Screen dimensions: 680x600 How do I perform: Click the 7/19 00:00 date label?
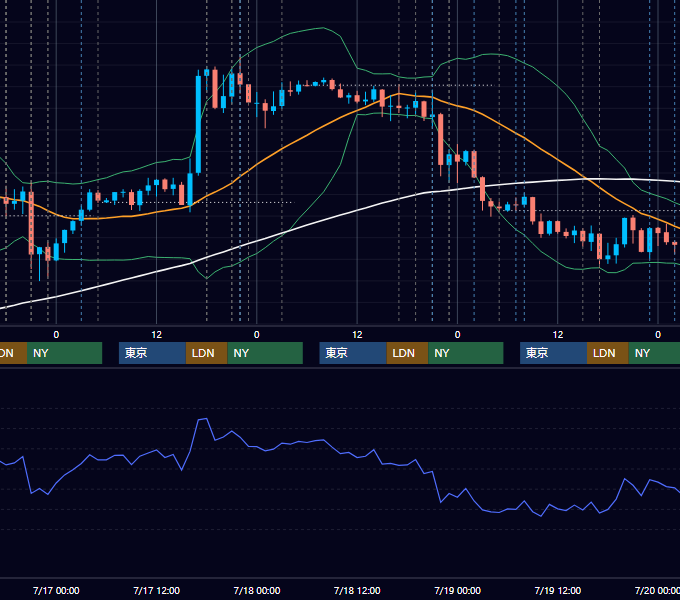[458, 590]
